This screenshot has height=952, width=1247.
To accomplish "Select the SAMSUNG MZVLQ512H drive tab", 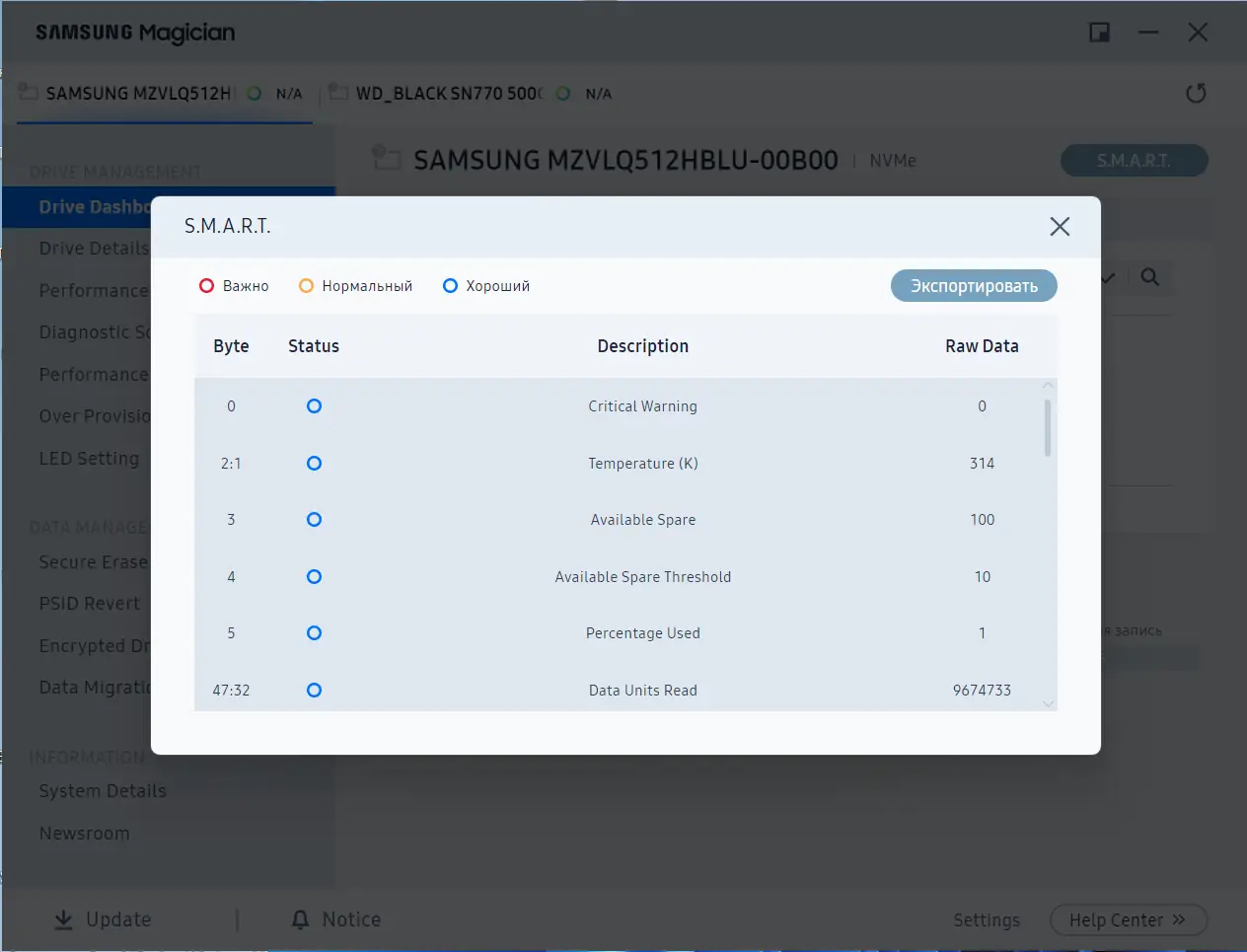I will [x=164, y=94].
